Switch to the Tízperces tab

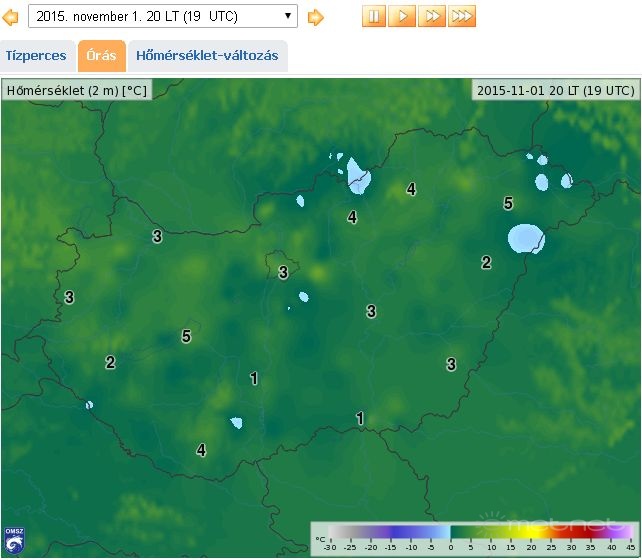click(x=36, y=56)
